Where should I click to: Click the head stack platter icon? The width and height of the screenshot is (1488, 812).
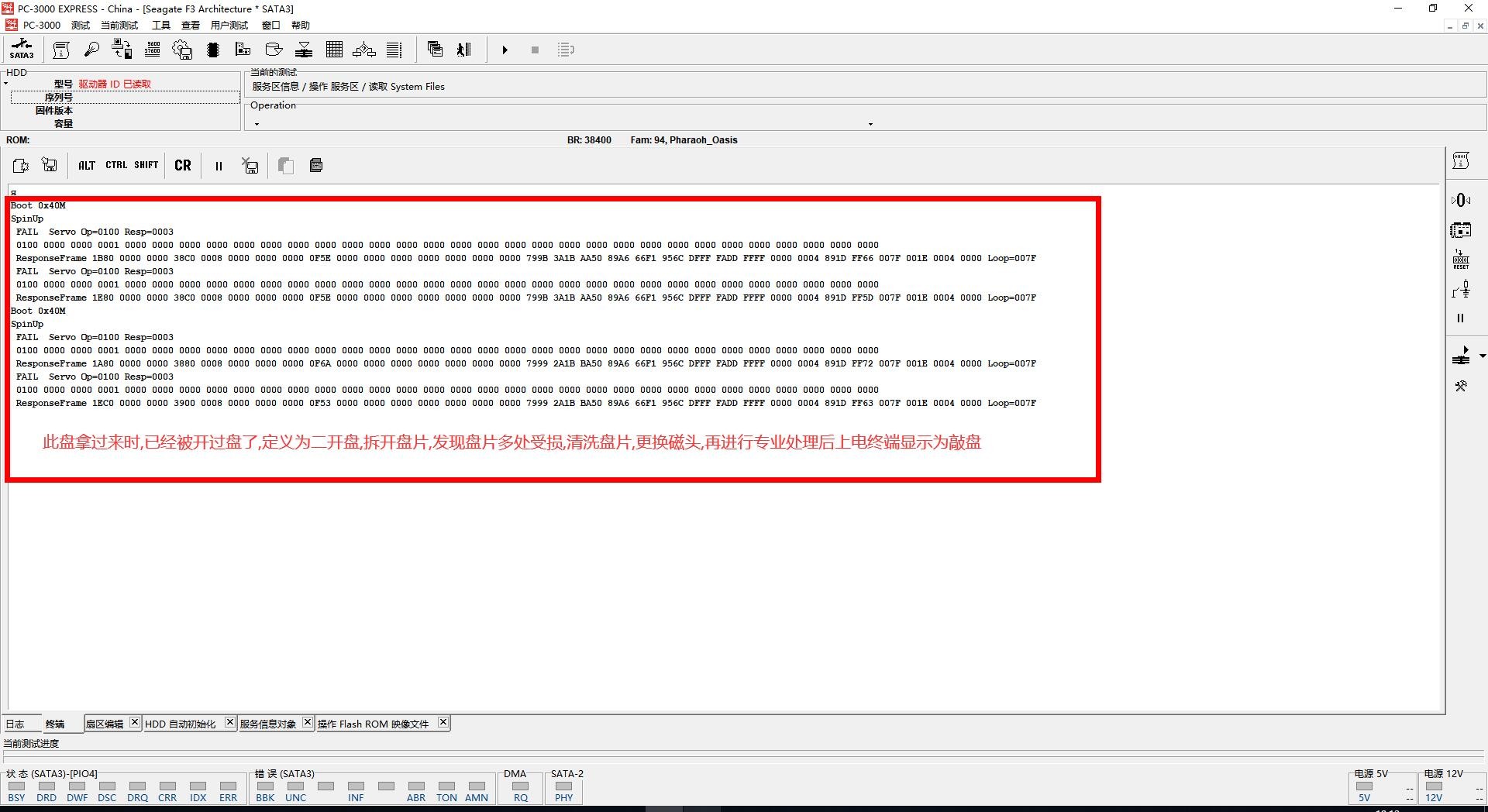point(304,50)
